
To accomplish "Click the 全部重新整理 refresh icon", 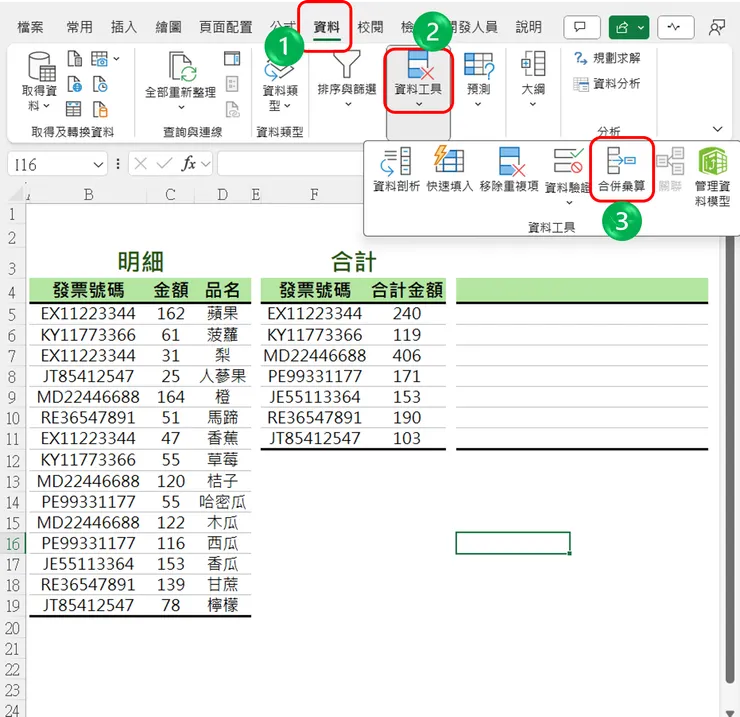I will coord(183,67).
